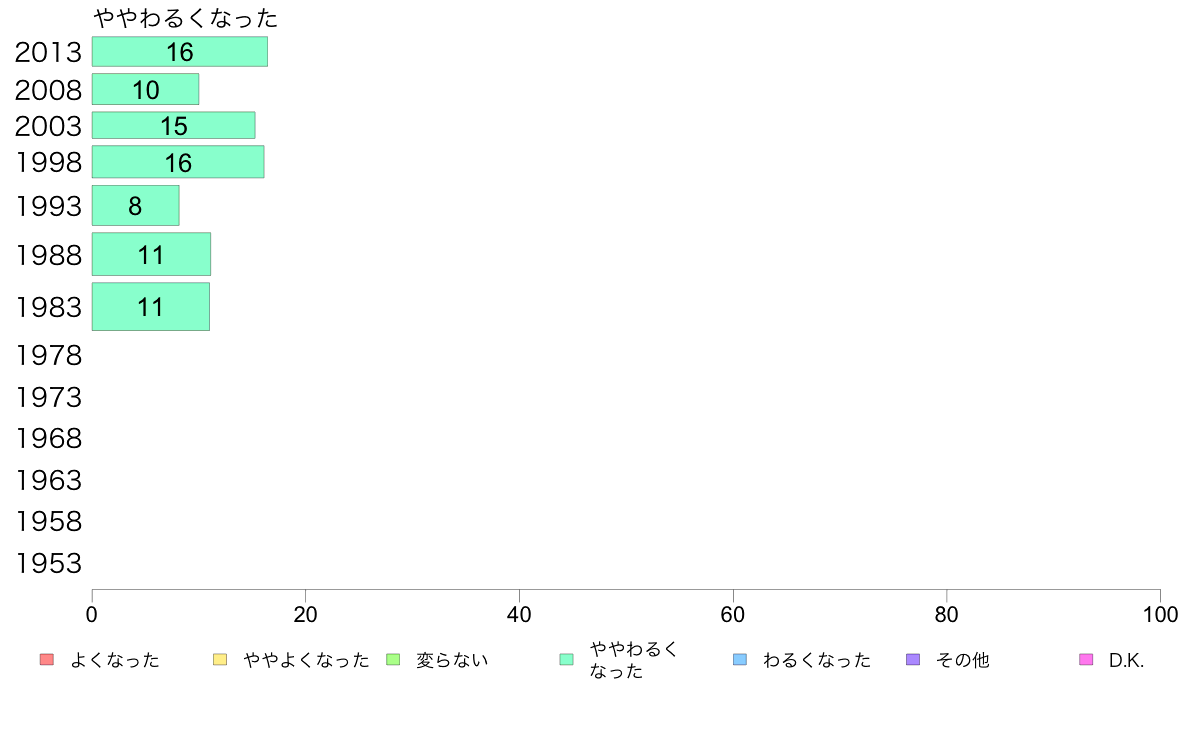This screenshot has height=736, width=1188.
Task: Click the yellow ややよくなった legend swatch
Action: [x=220, y=660]
